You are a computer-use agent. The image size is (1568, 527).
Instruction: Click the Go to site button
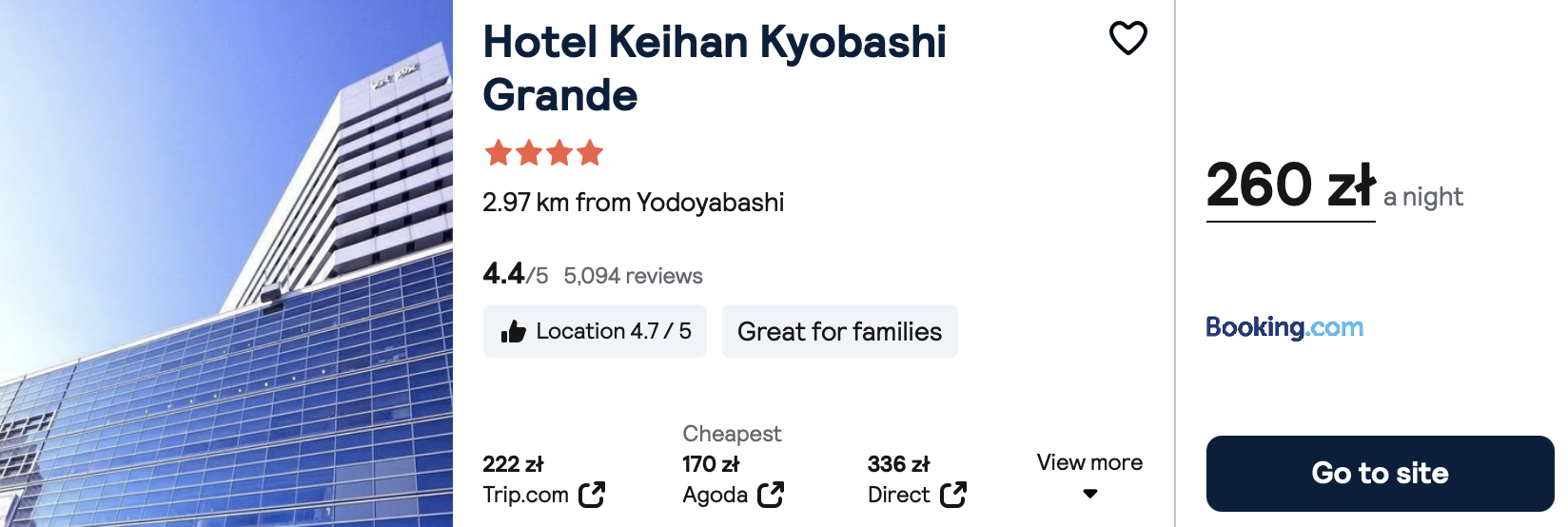pos(1380,474)
